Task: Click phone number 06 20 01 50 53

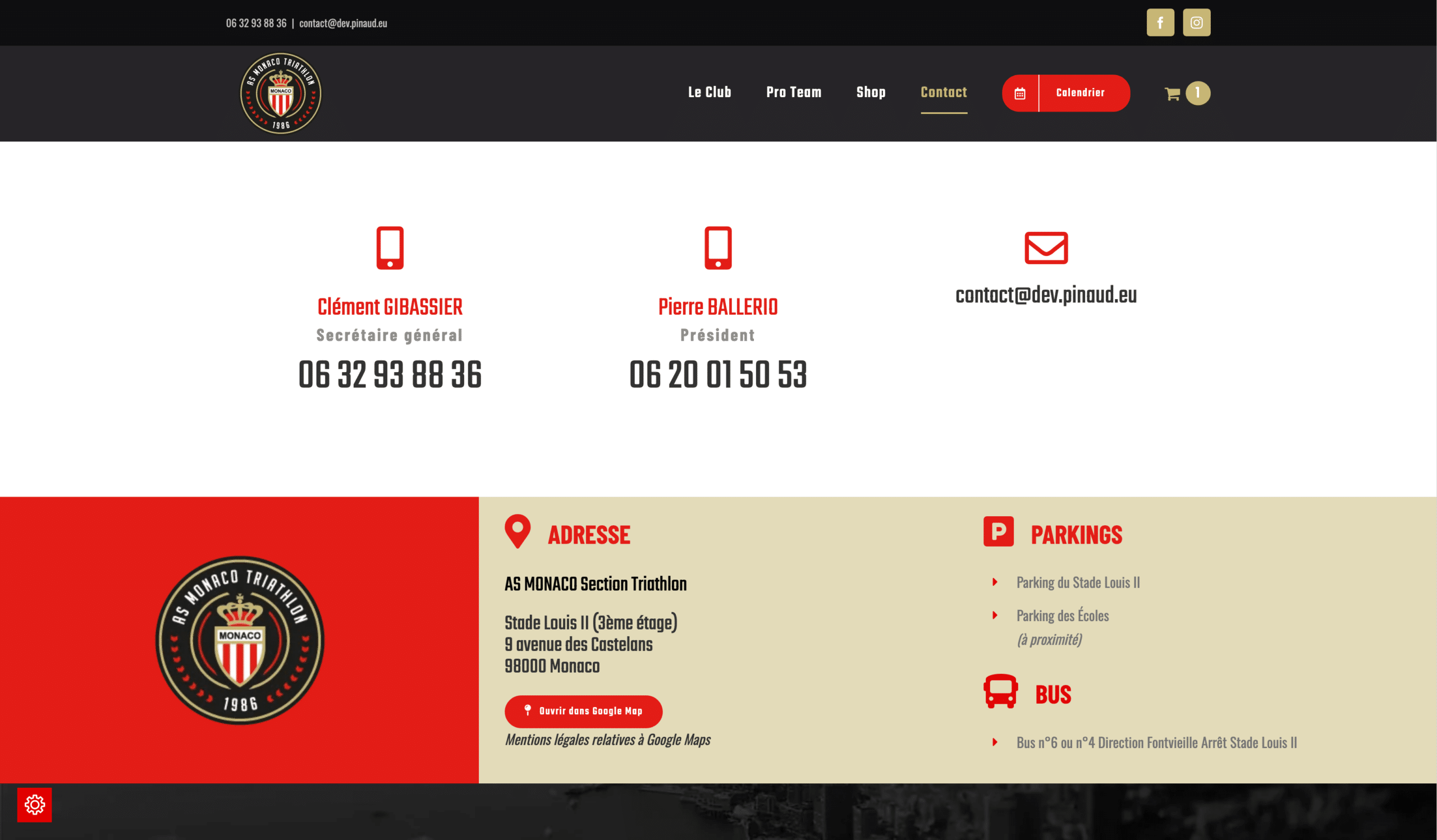Action: tap(718, 374)
